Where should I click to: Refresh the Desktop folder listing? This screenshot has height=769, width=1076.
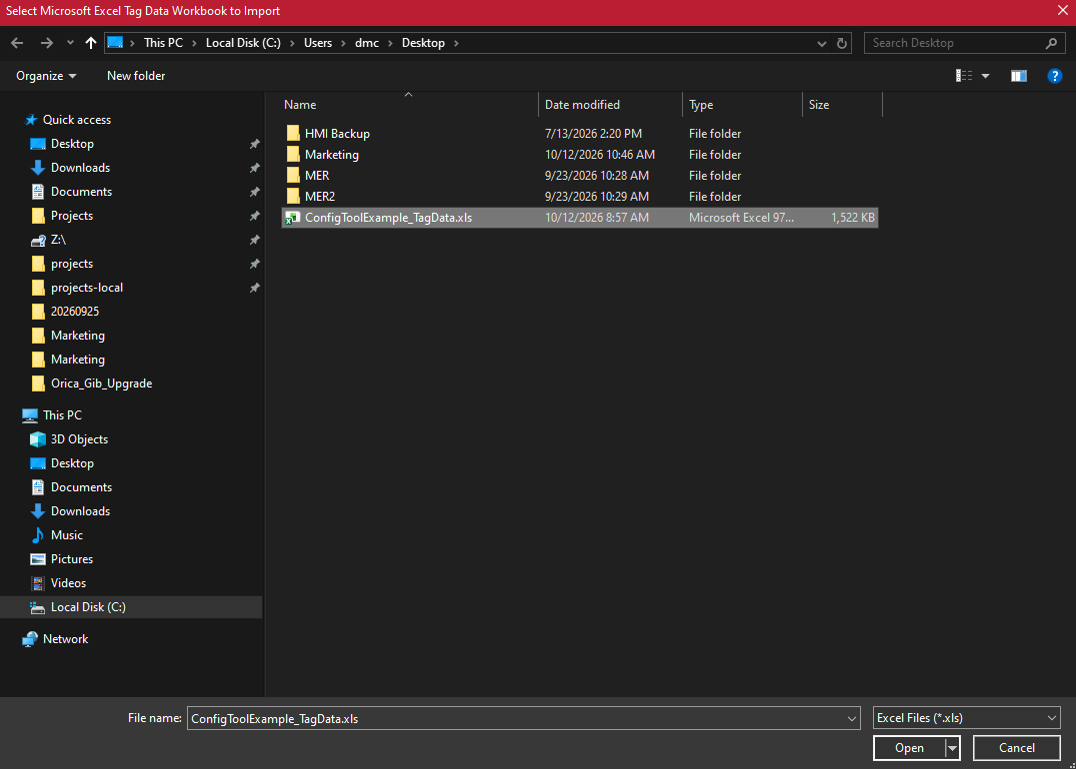pyautogui.click(x=842, y=43)
